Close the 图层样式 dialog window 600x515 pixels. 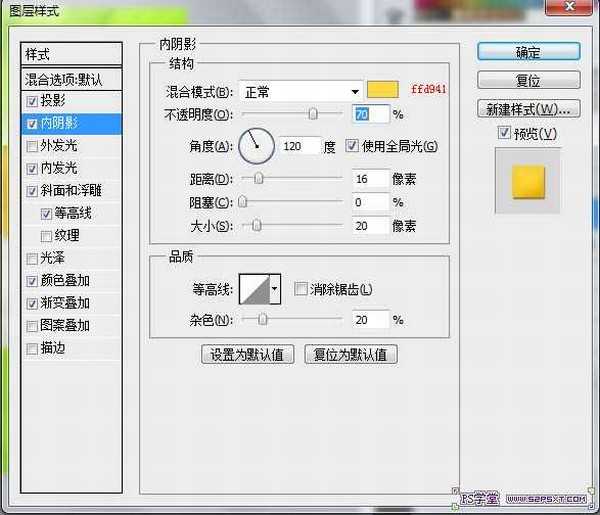tap(569, 6)
